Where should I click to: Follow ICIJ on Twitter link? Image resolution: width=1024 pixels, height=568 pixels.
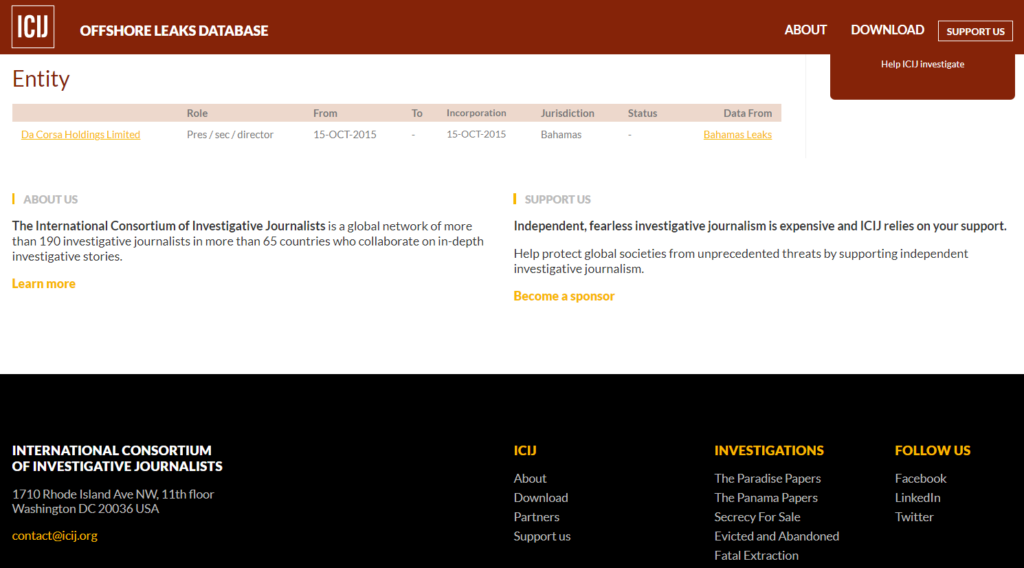click(x=914, y=517)
